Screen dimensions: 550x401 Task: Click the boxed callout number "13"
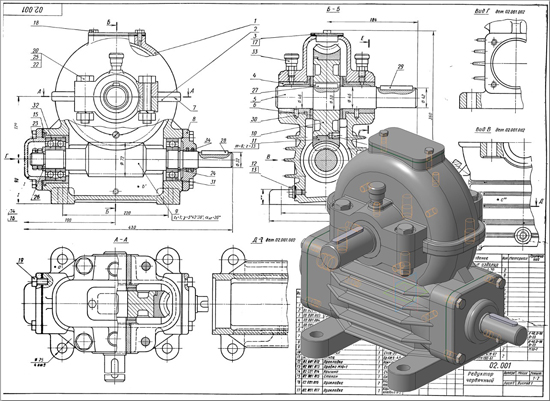click(254, 170)
